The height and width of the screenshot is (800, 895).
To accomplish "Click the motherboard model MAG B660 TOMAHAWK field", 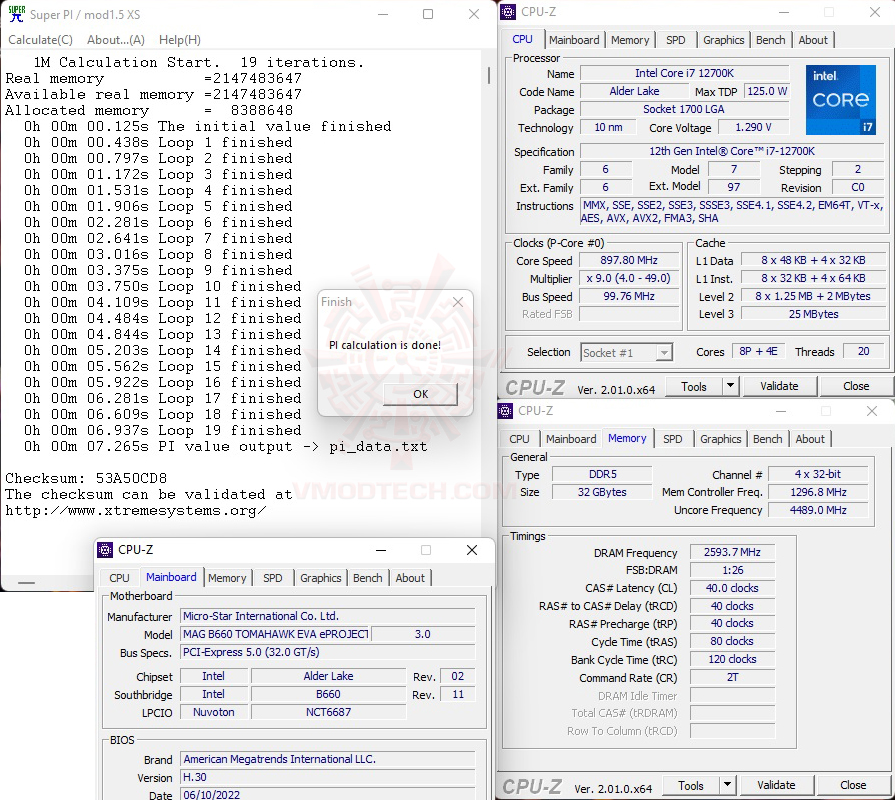I will (x=276, y=634).
